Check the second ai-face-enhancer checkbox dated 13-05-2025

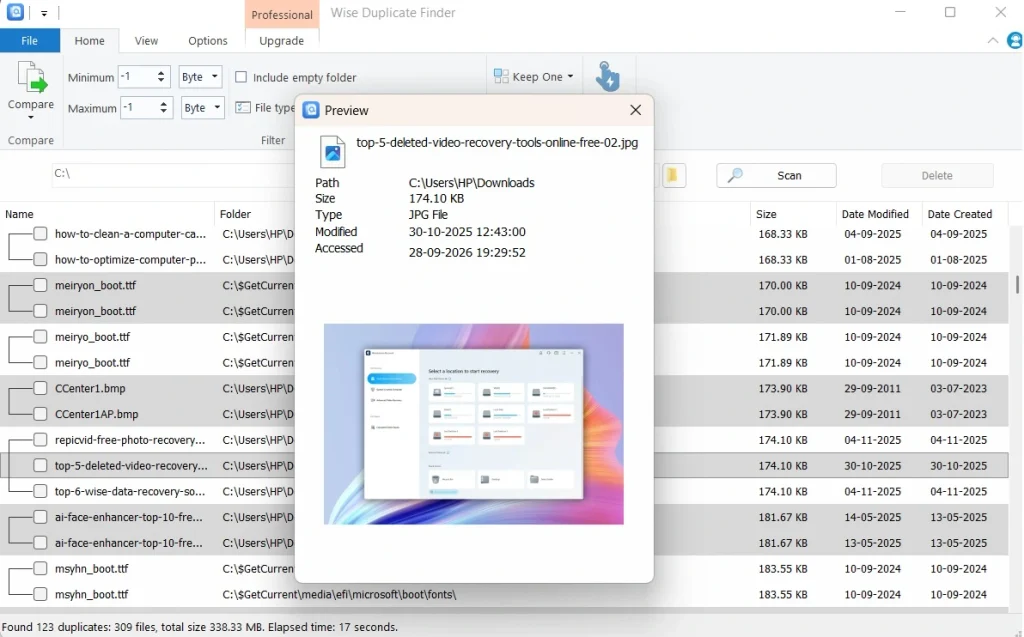point(40,542)
